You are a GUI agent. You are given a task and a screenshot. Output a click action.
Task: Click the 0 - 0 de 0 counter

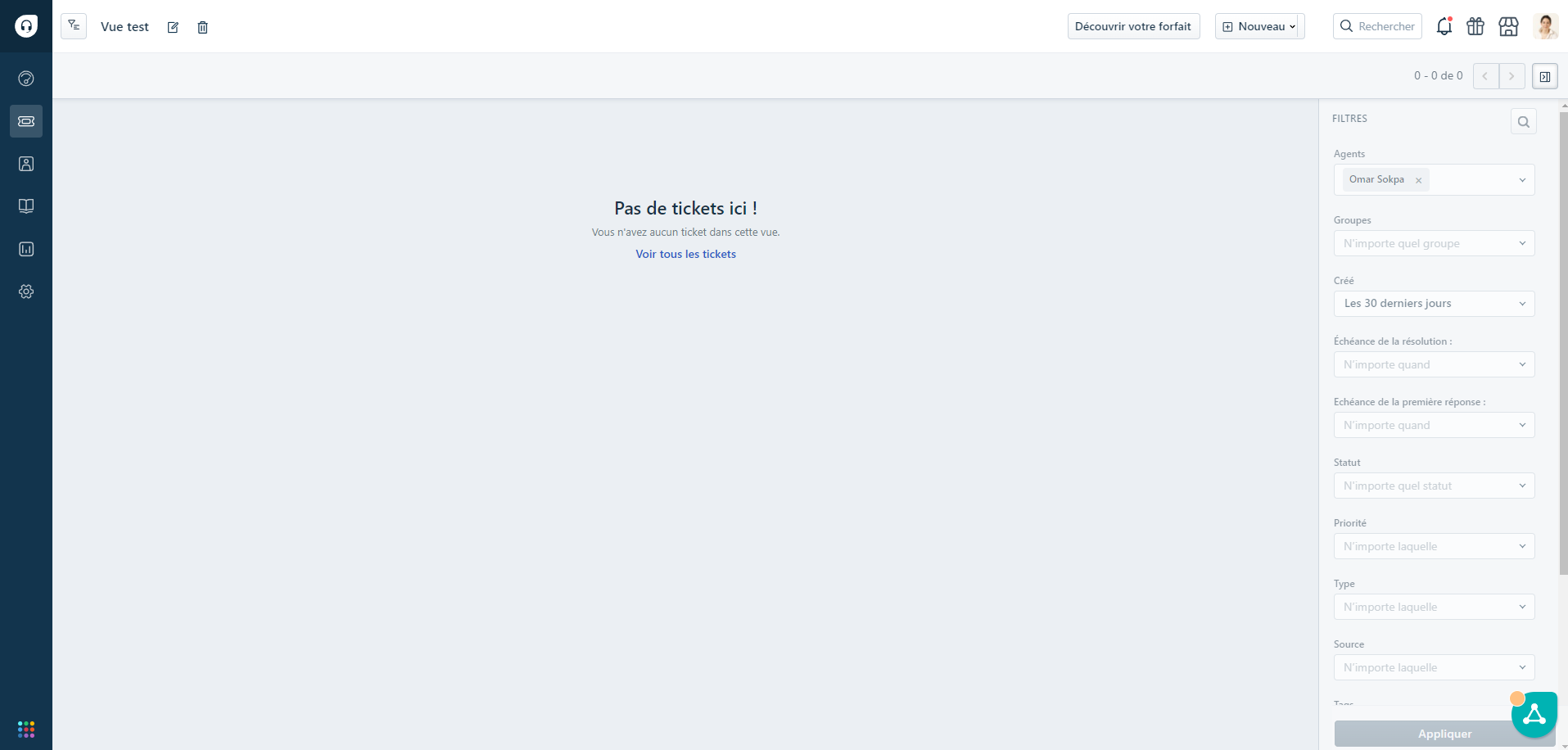[x=1438, y=76]
